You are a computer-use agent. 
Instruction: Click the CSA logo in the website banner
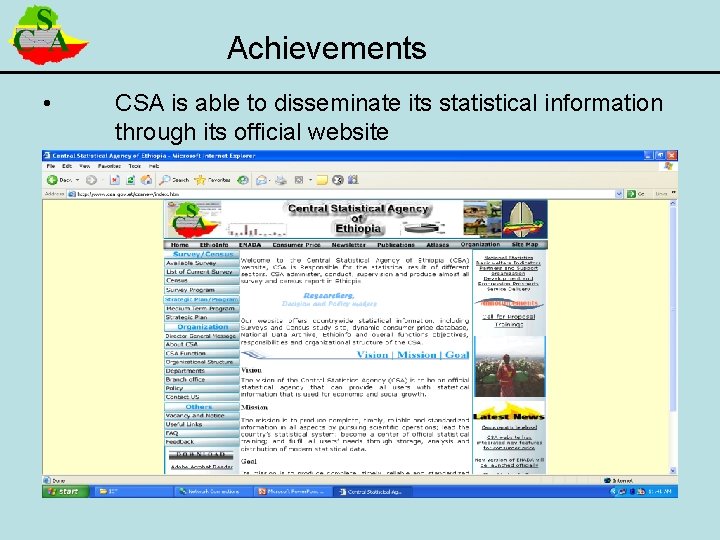(x=193, y=219)
